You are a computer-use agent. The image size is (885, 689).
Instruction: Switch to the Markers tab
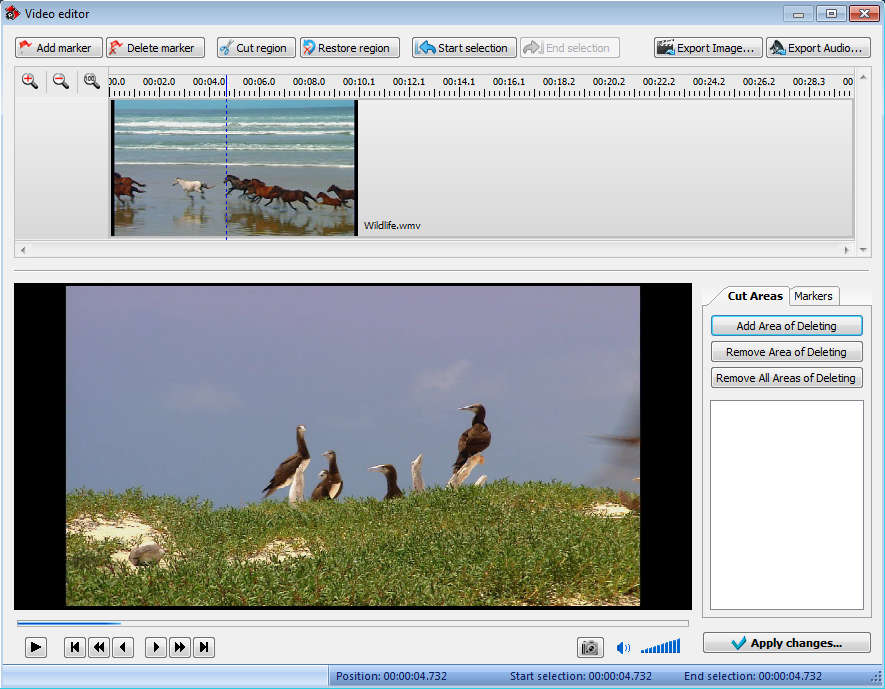813,296
